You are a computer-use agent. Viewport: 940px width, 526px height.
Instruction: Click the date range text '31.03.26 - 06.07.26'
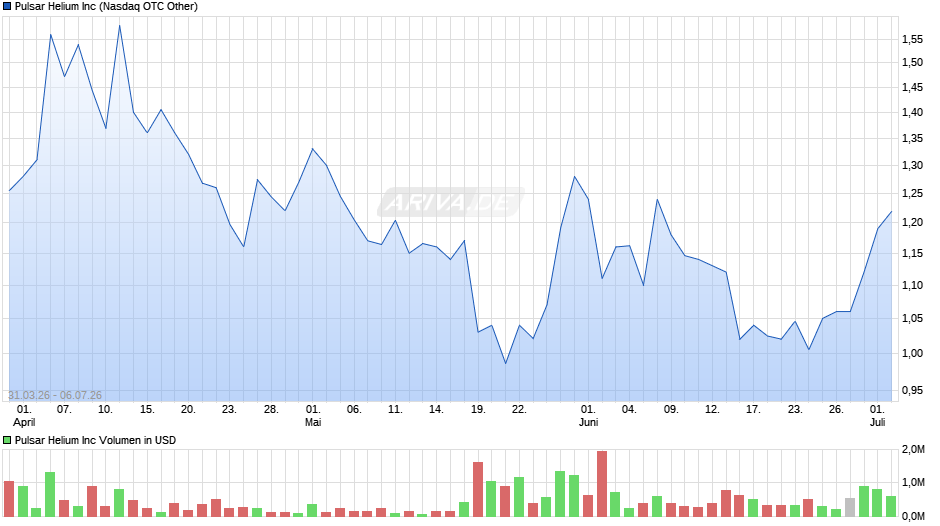55,395
